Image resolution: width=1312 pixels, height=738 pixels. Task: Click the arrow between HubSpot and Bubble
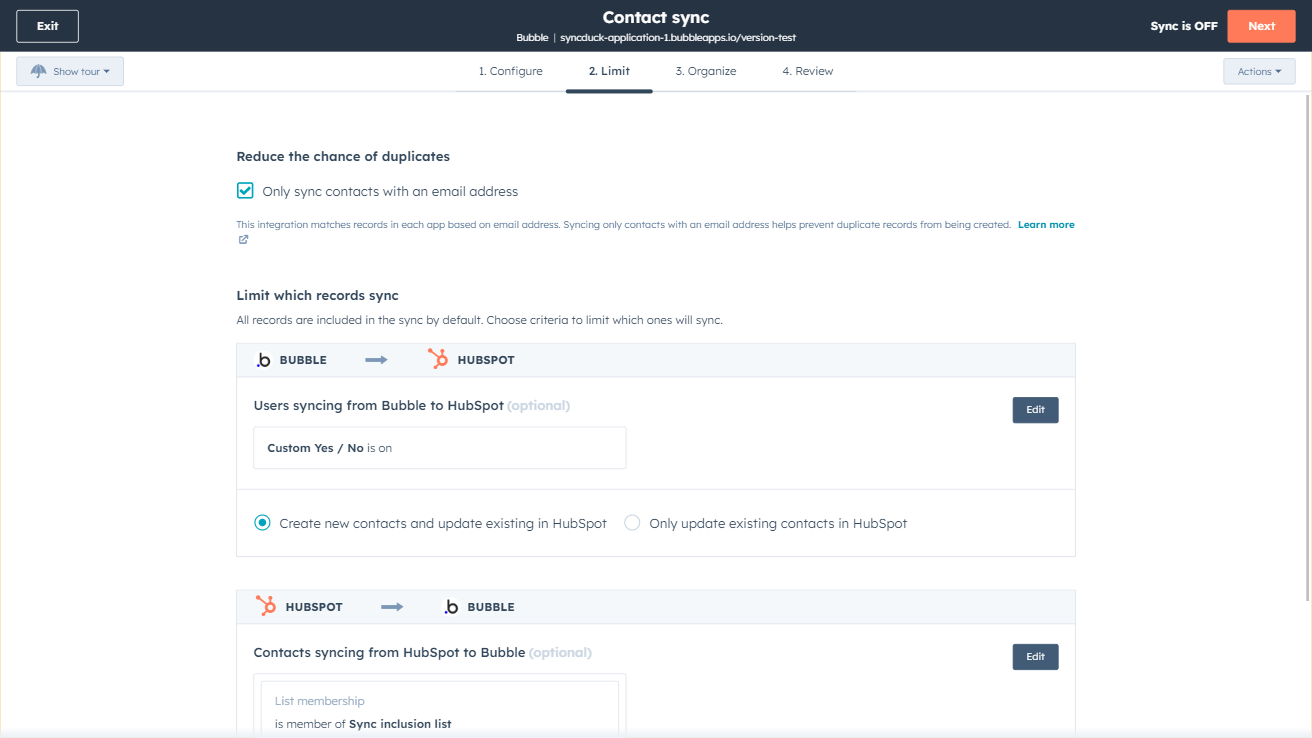tap(392, 607)
